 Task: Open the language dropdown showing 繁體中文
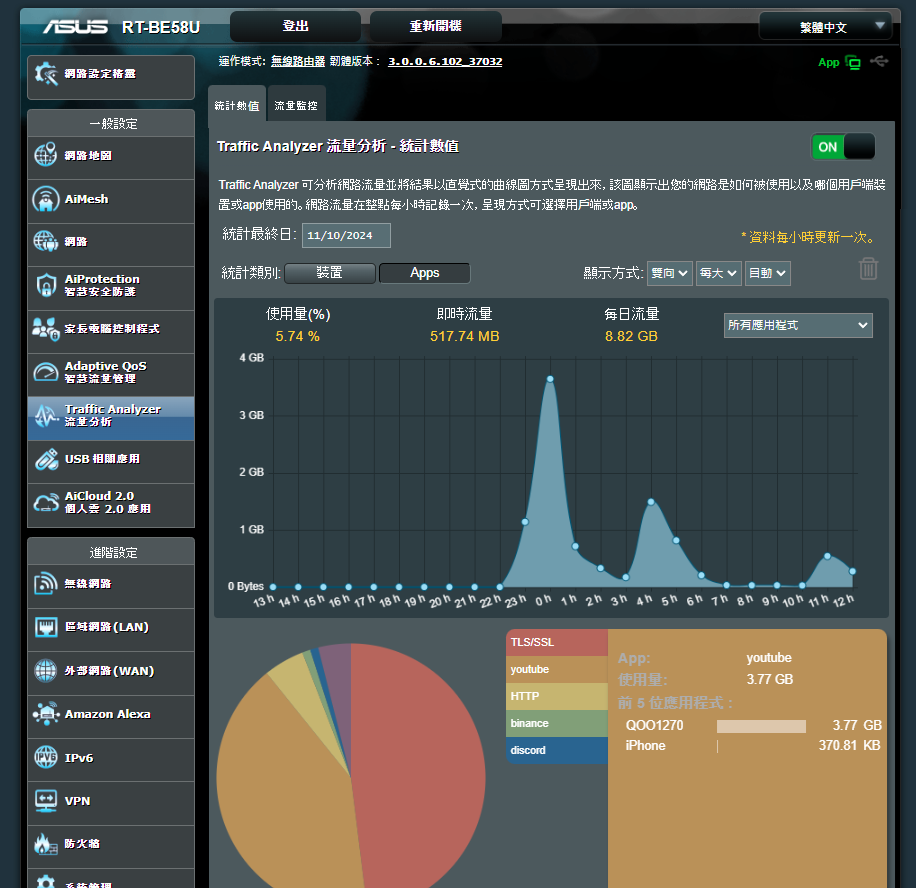click(825, 27)
